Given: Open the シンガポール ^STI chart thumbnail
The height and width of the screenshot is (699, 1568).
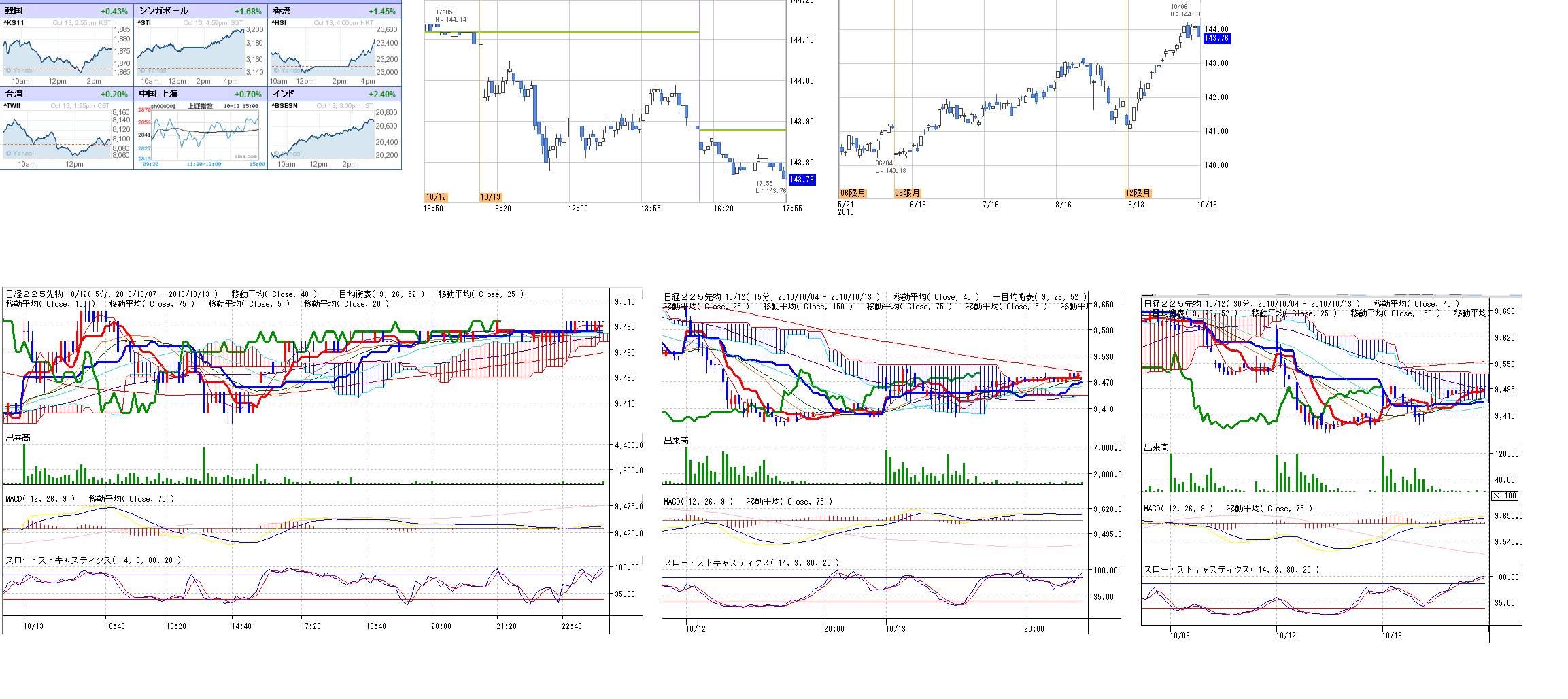Looking at the screenshot, I should tap(190, 51).
